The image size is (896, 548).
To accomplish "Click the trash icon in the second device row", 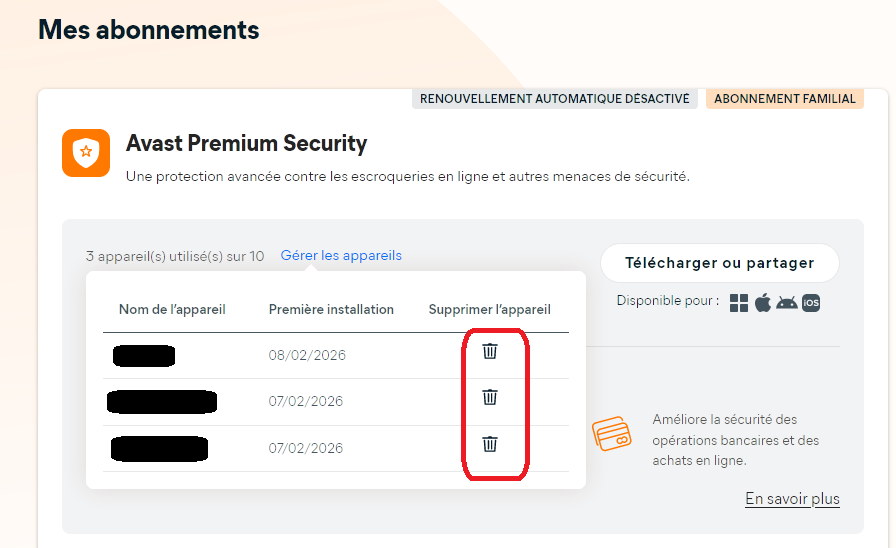I will [x=490, y=397].
